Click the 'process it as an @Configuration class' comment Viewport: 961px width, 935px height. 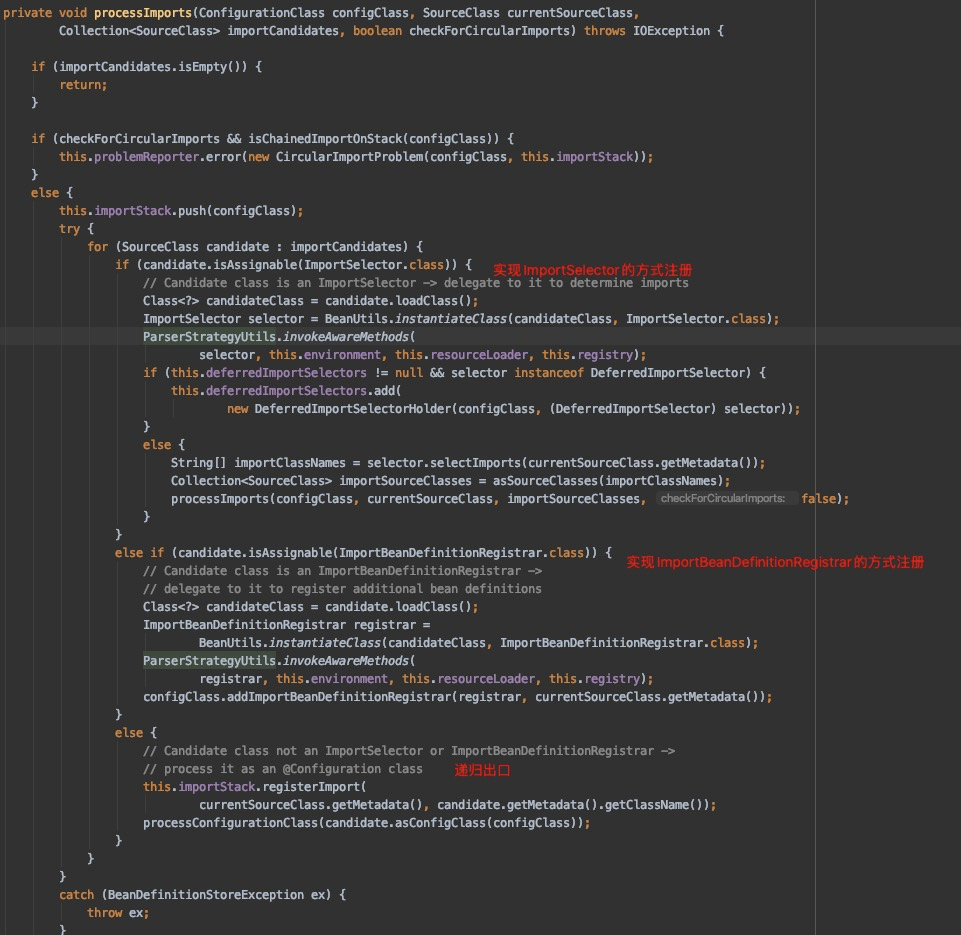click(x=283, y=769)
